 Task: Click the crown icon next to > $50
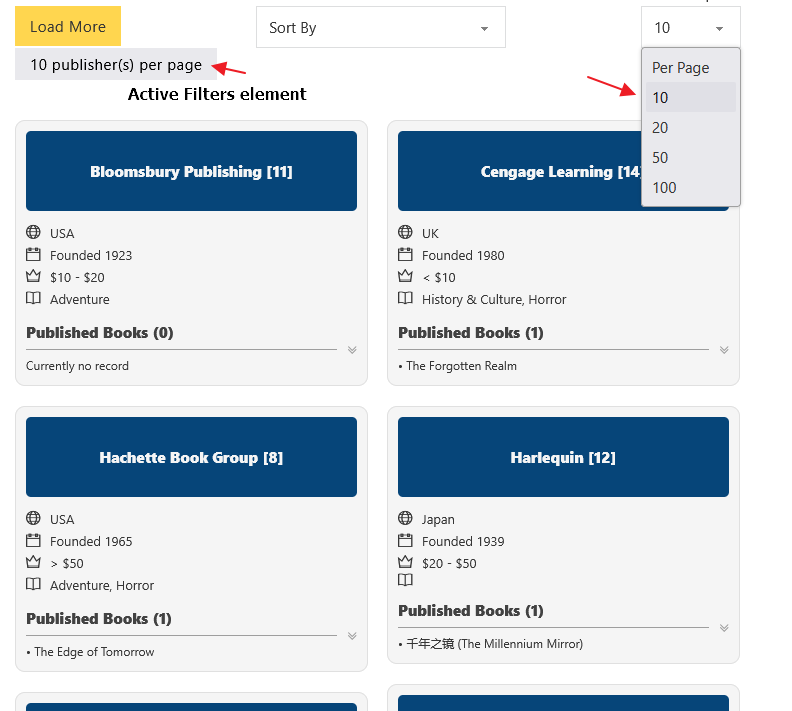[33, 563]
